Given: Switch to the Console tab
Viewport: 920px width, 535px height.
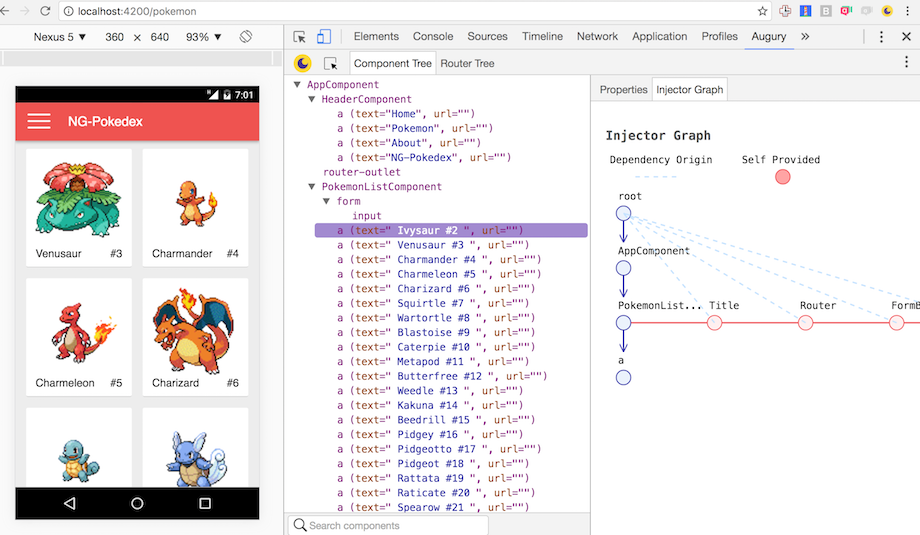Looking at the screenshot, I should [433, 36].
